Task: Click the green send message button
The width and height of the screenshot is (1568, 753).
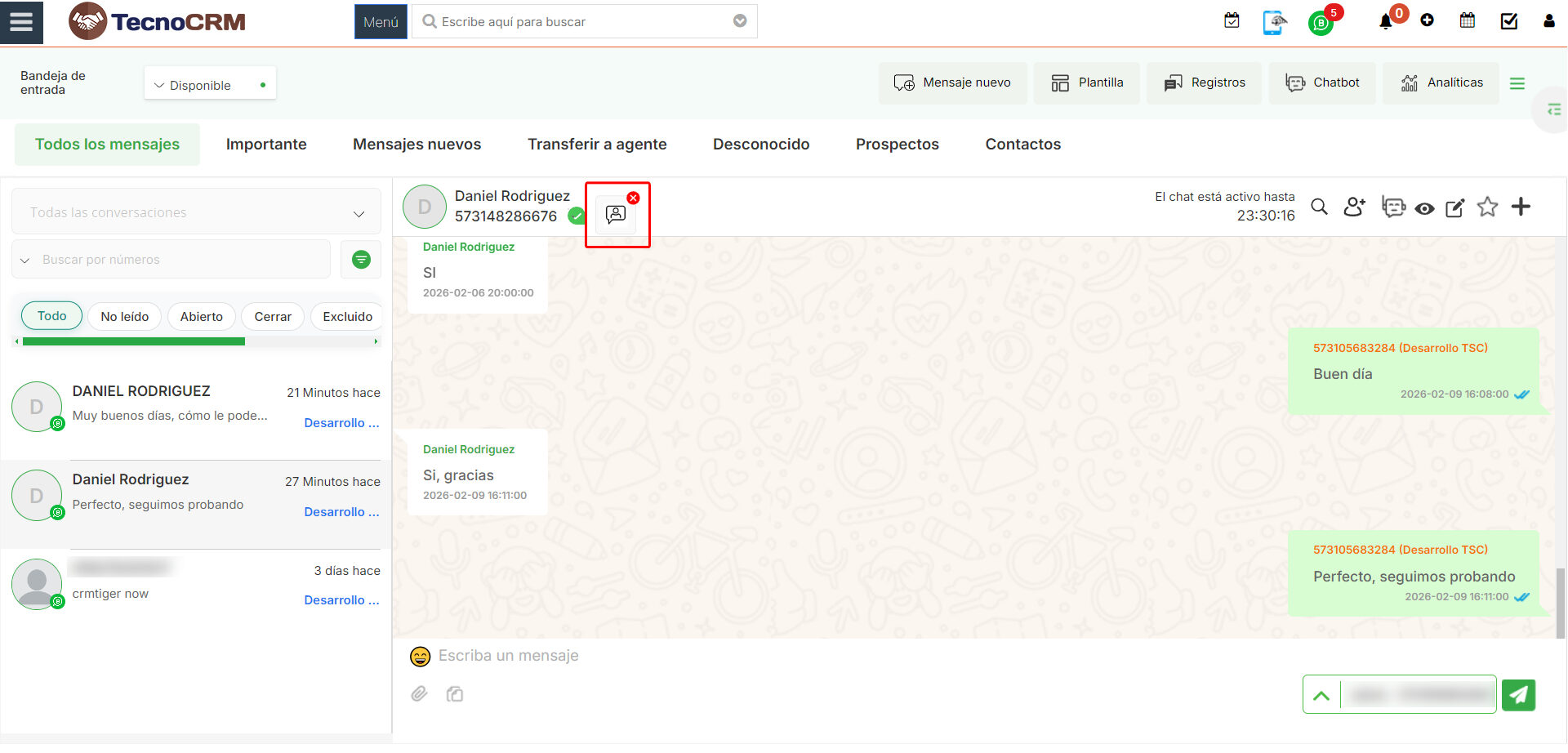Action: click(x=1518, y=695)
